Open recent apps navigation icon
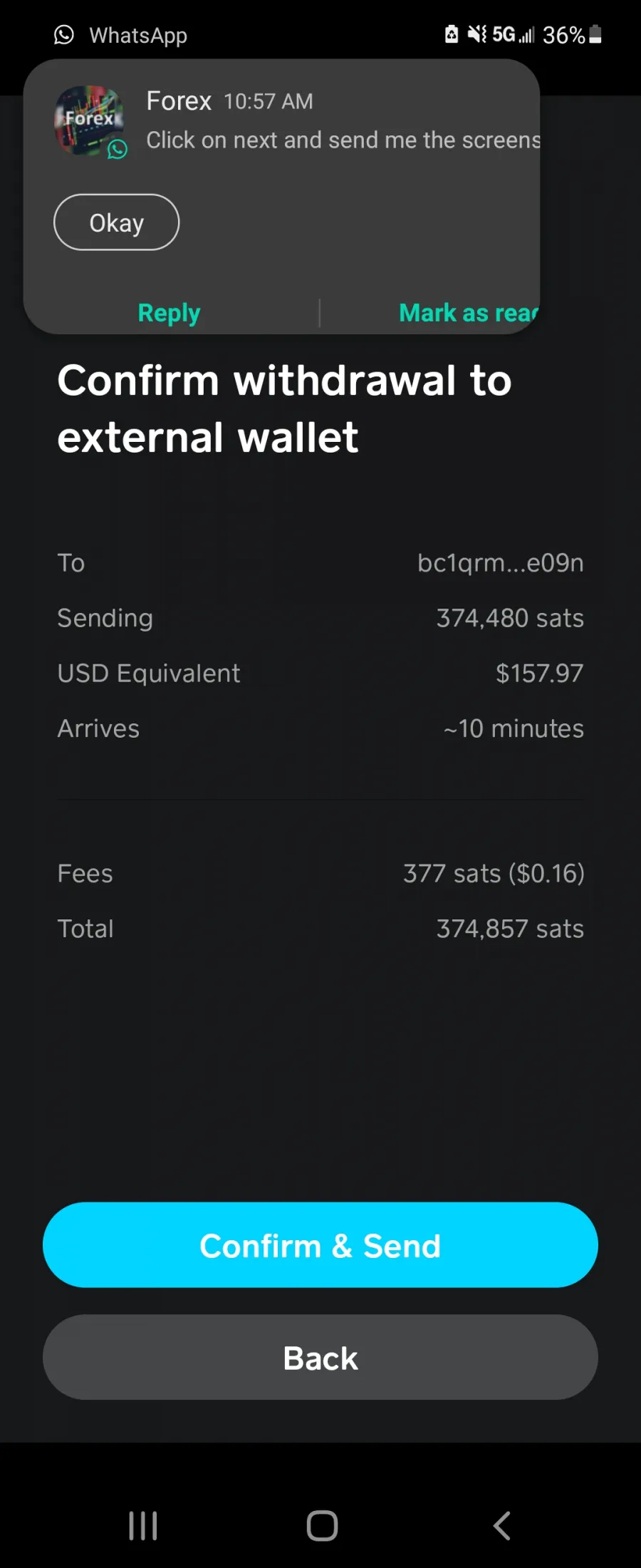 point(143,1526)
